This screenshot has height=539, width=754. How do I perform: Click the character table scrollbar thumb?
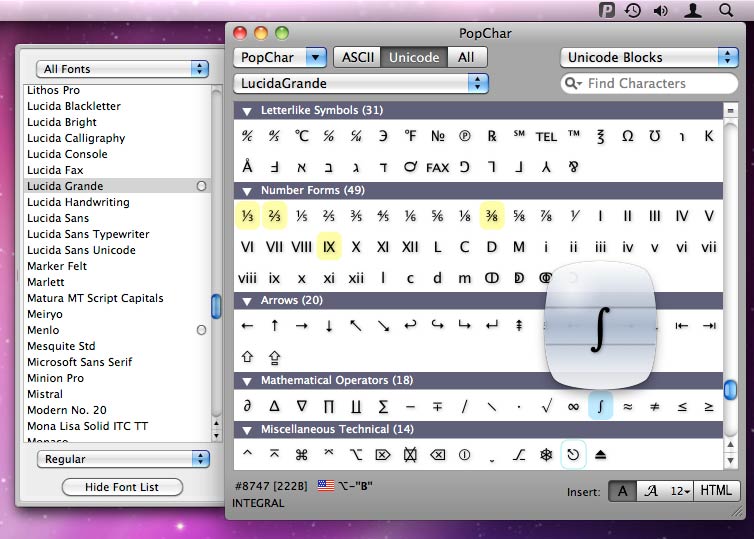click(730, 389)
